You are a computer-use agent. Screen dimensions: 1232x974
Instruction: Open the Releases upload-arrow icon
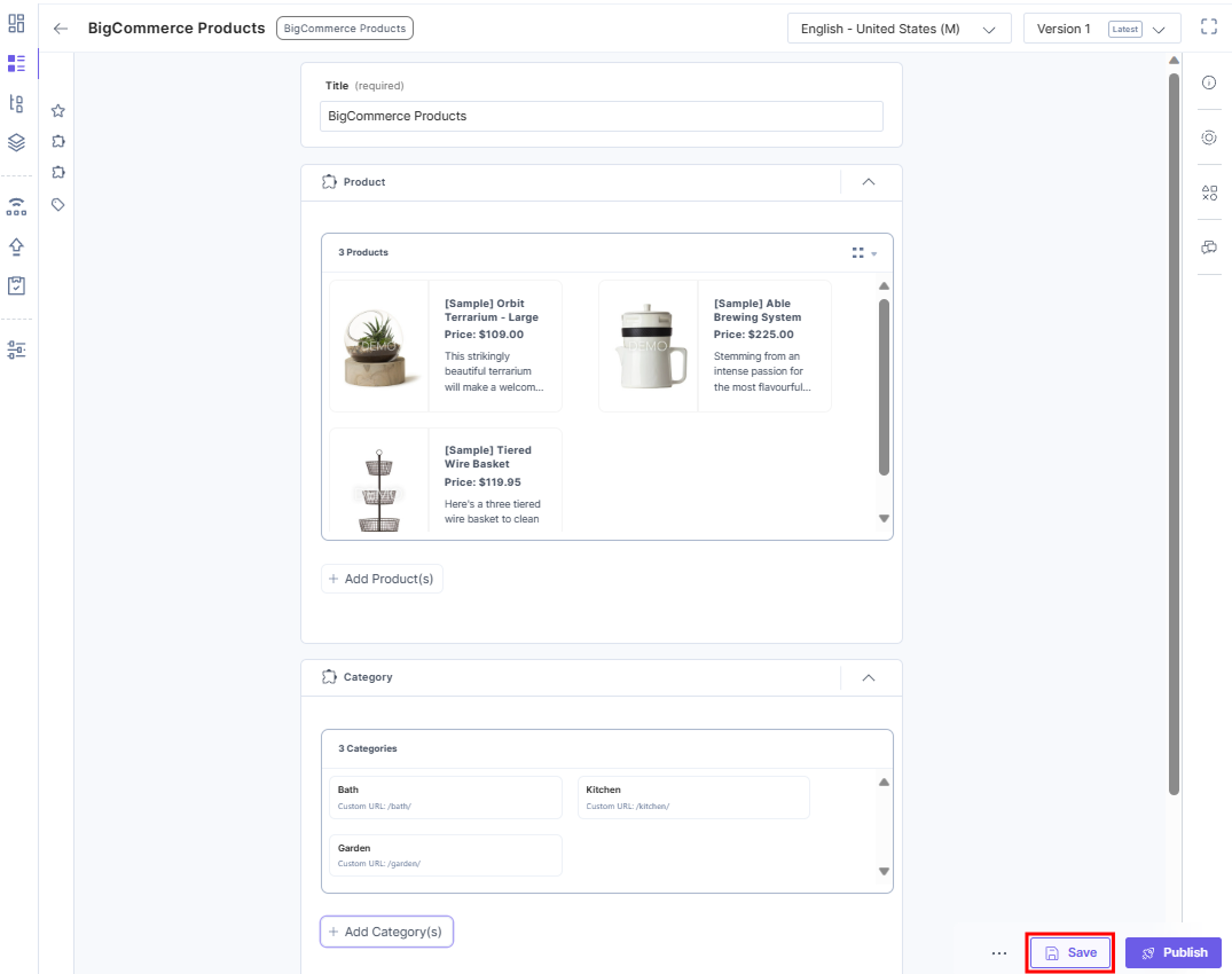coord(17,247)
